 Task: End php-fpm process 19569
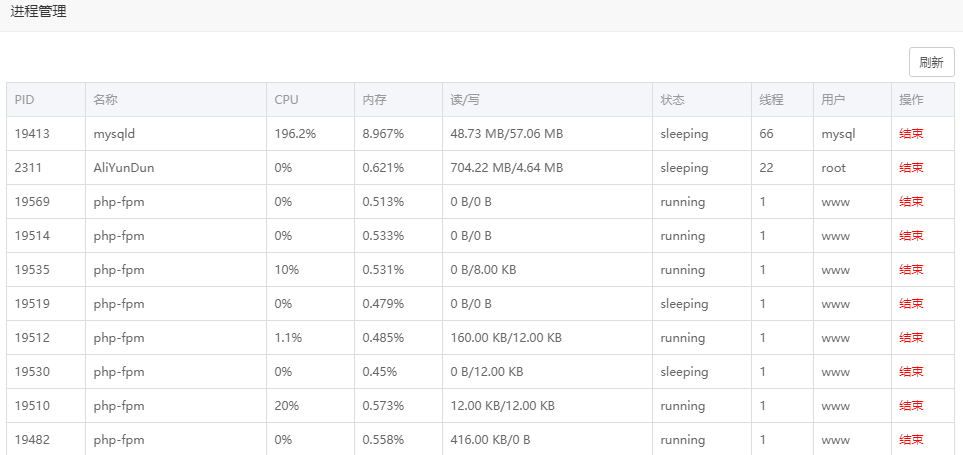[x=911, y=202]
